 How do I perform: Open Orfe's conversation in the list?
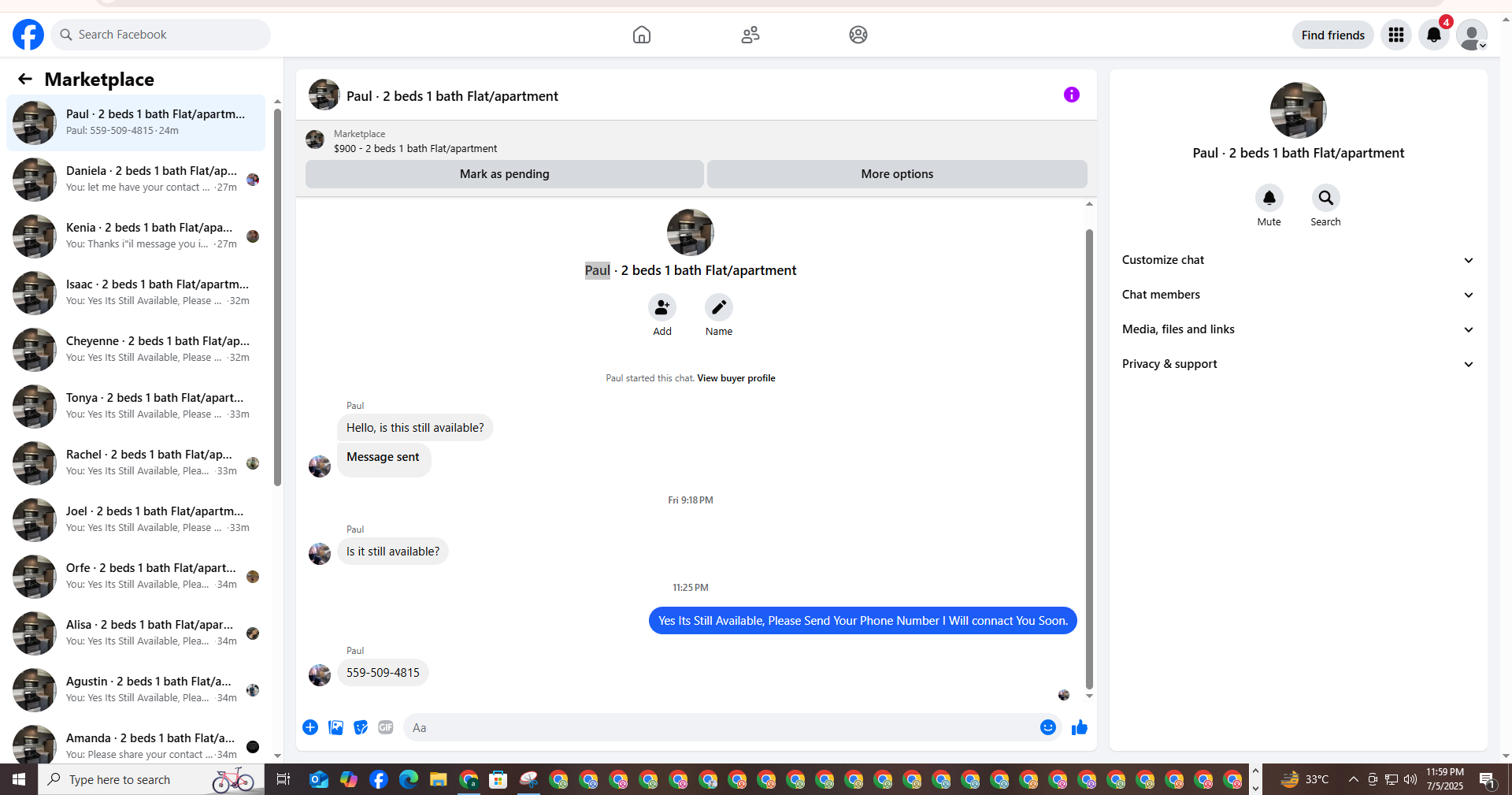135,577
